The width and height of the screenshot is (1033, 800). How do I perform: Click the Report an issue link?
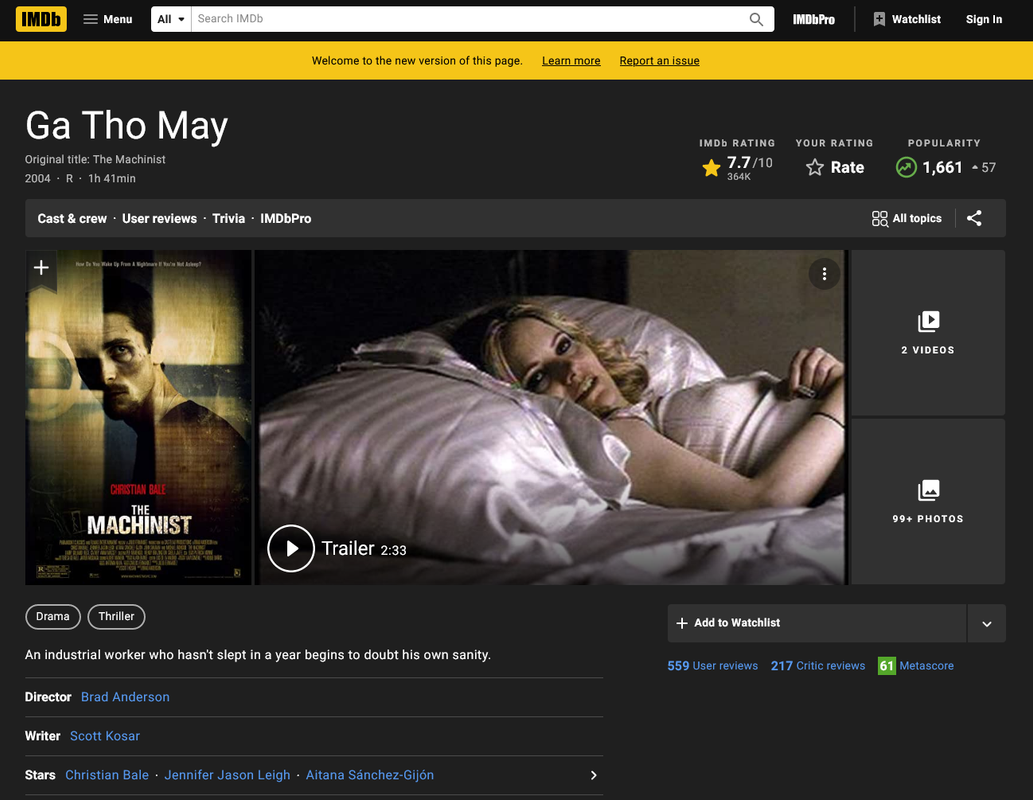pos(659,61)
